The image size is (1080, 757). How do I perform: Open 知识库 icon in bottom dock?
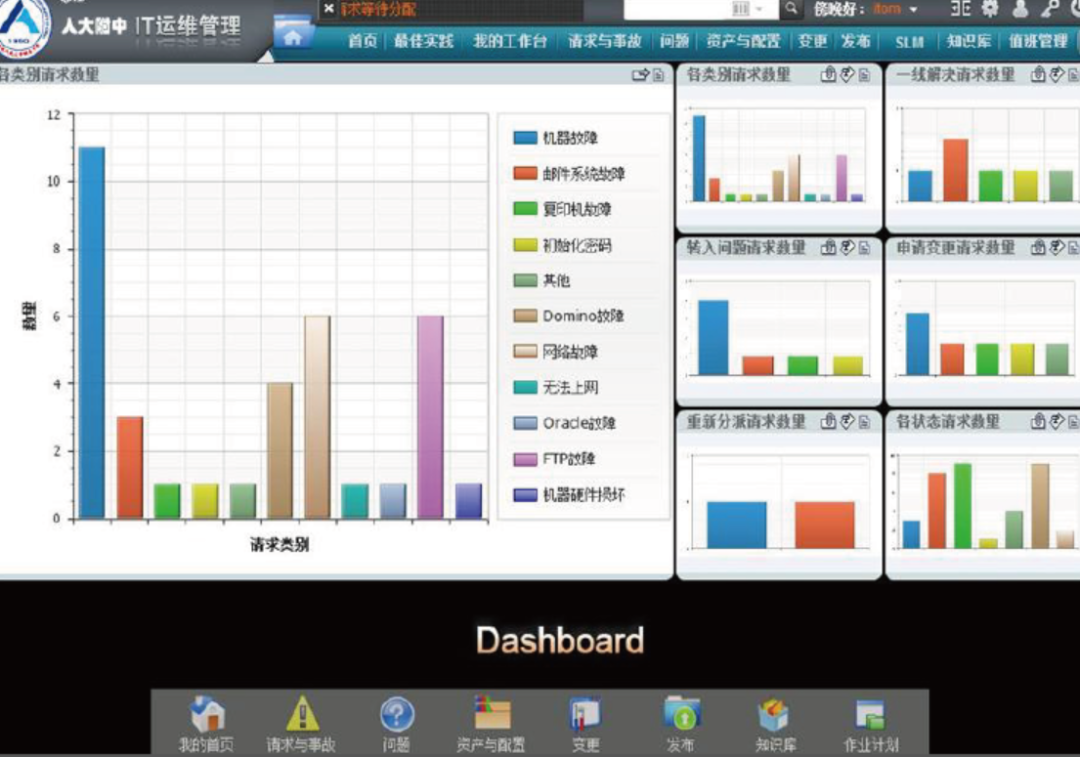click(x=774, y=715)
